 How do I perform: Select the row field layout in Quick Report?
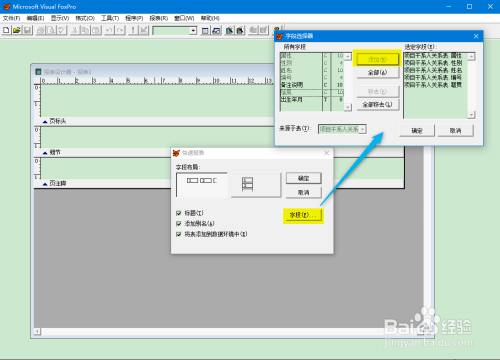256,185
